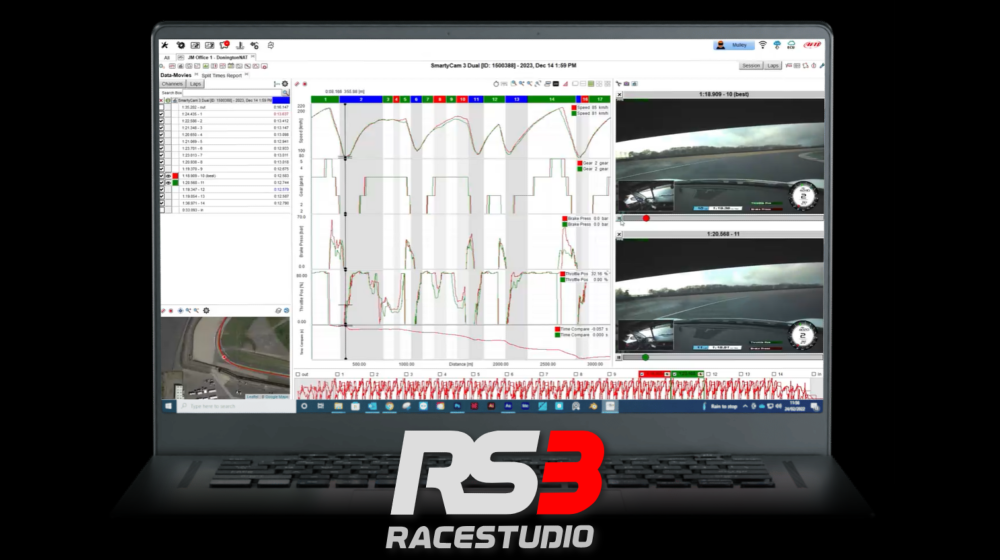Switch to the Laps tab in left panel

click(196, 84)
